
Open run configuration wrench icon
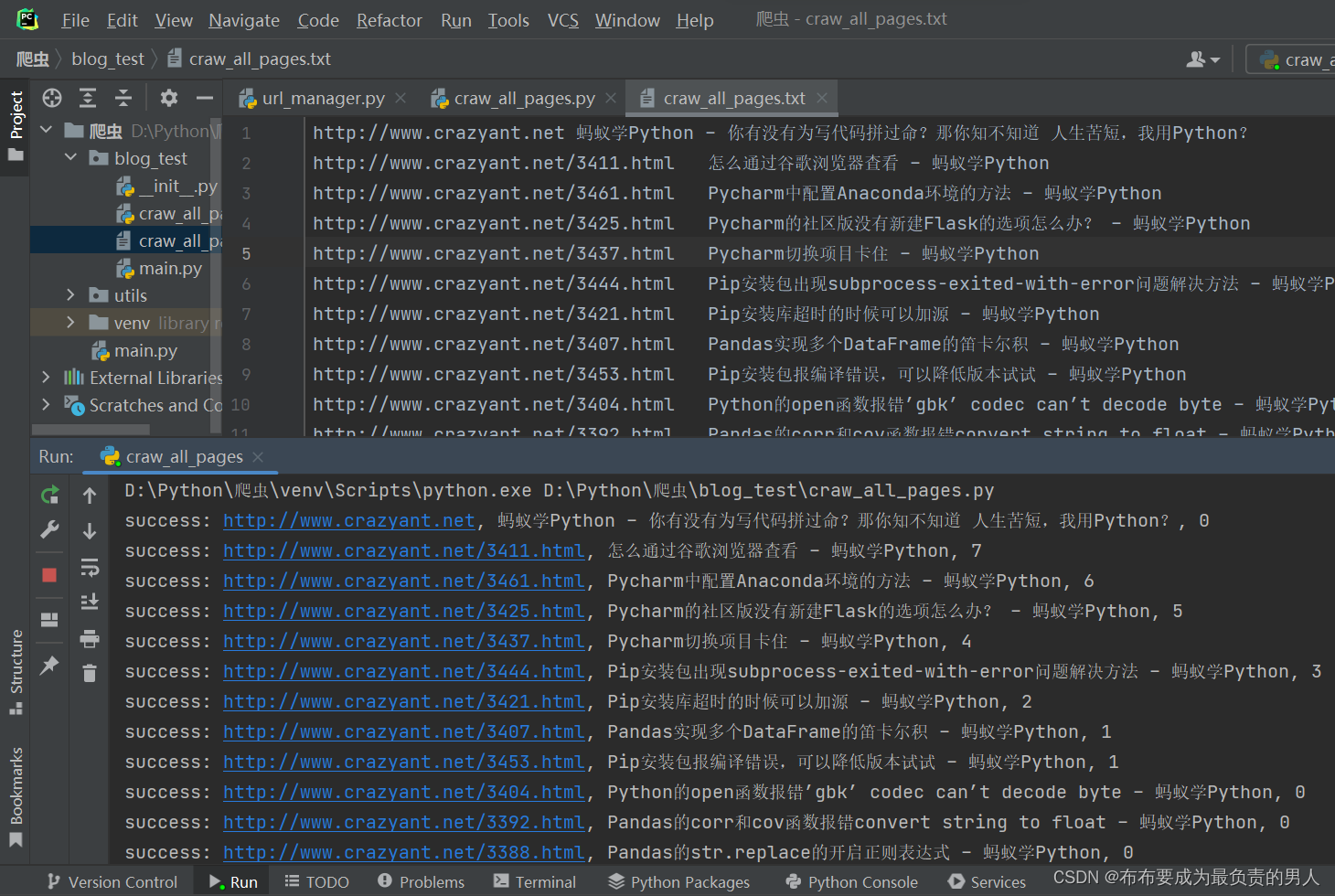click(x=49, y=529)
